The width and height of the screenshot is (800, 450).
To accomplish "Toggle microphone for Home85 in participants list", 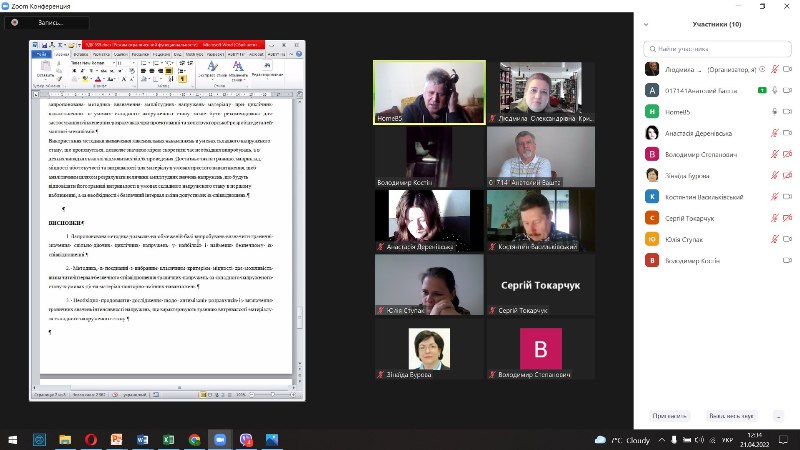I will 774,112.
